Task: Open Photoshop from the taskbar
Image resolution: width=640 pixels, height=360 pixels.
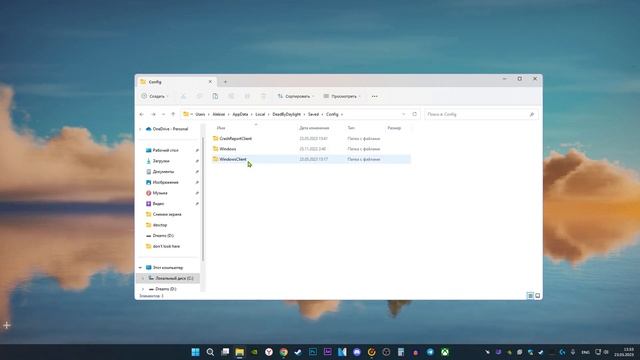Action: click(313, 352)
